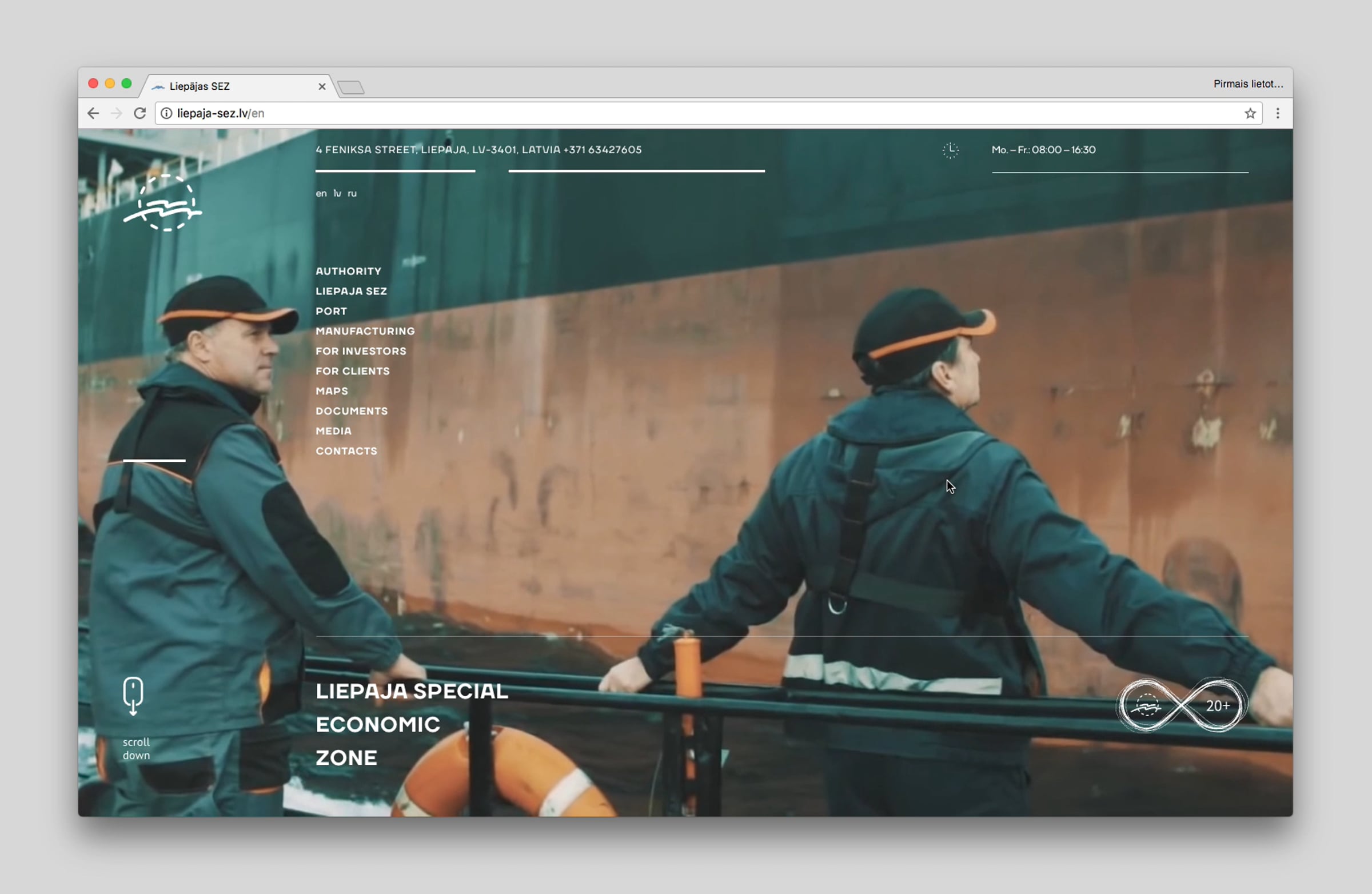
Task: Go to the Media section
Action: tap(334, 431)
